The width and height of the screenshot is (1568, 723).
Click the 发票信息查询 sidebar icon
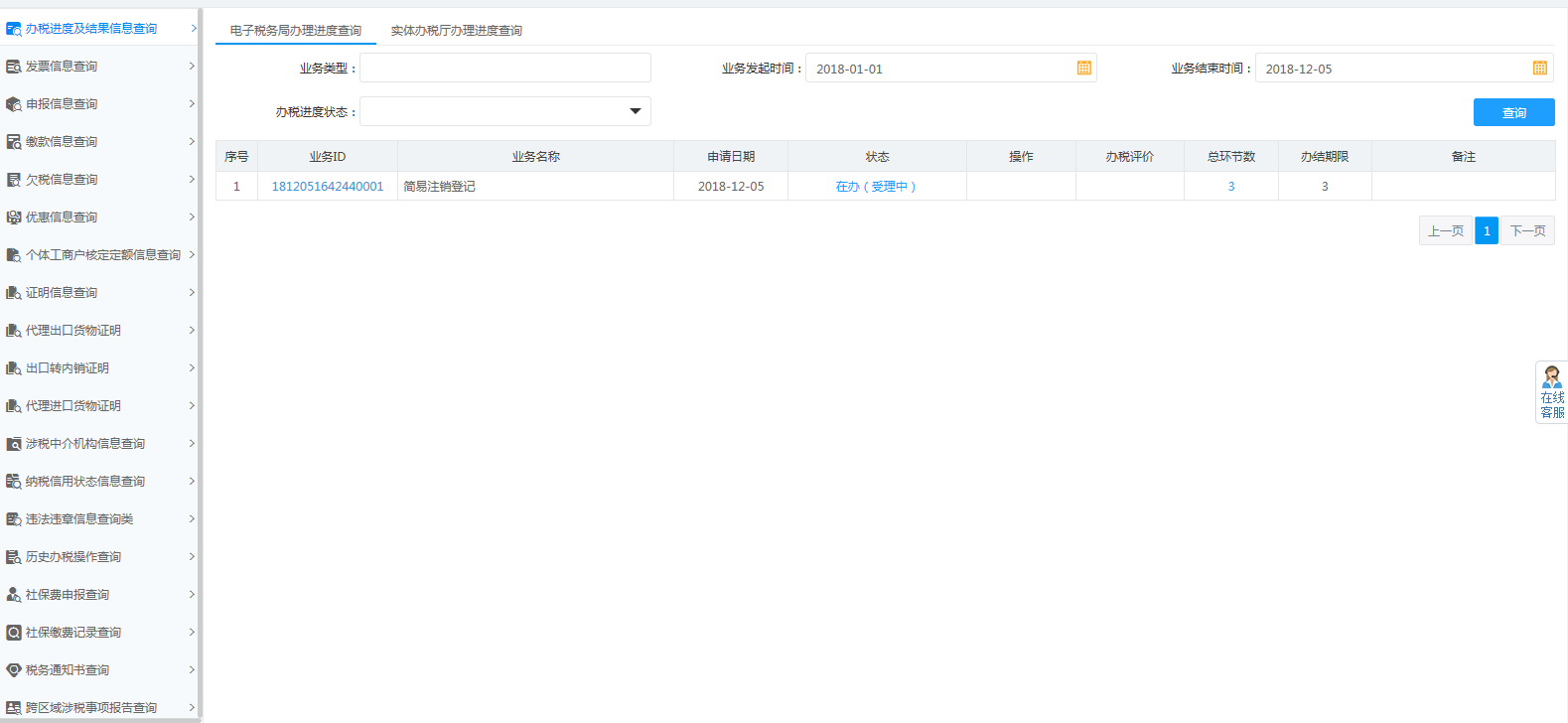pyautogui.click(x=14, y=67)
